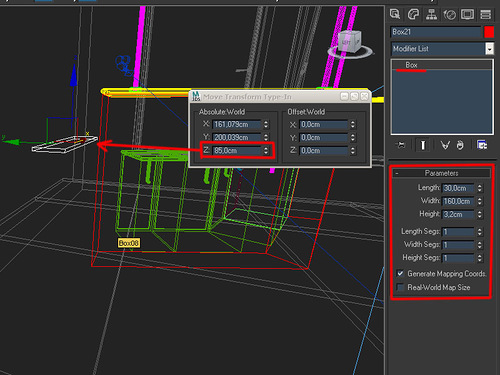The height and width of the screenshot is (375, 500).
Task: Click the Height Segs field
Action: [x=458, y=258]
